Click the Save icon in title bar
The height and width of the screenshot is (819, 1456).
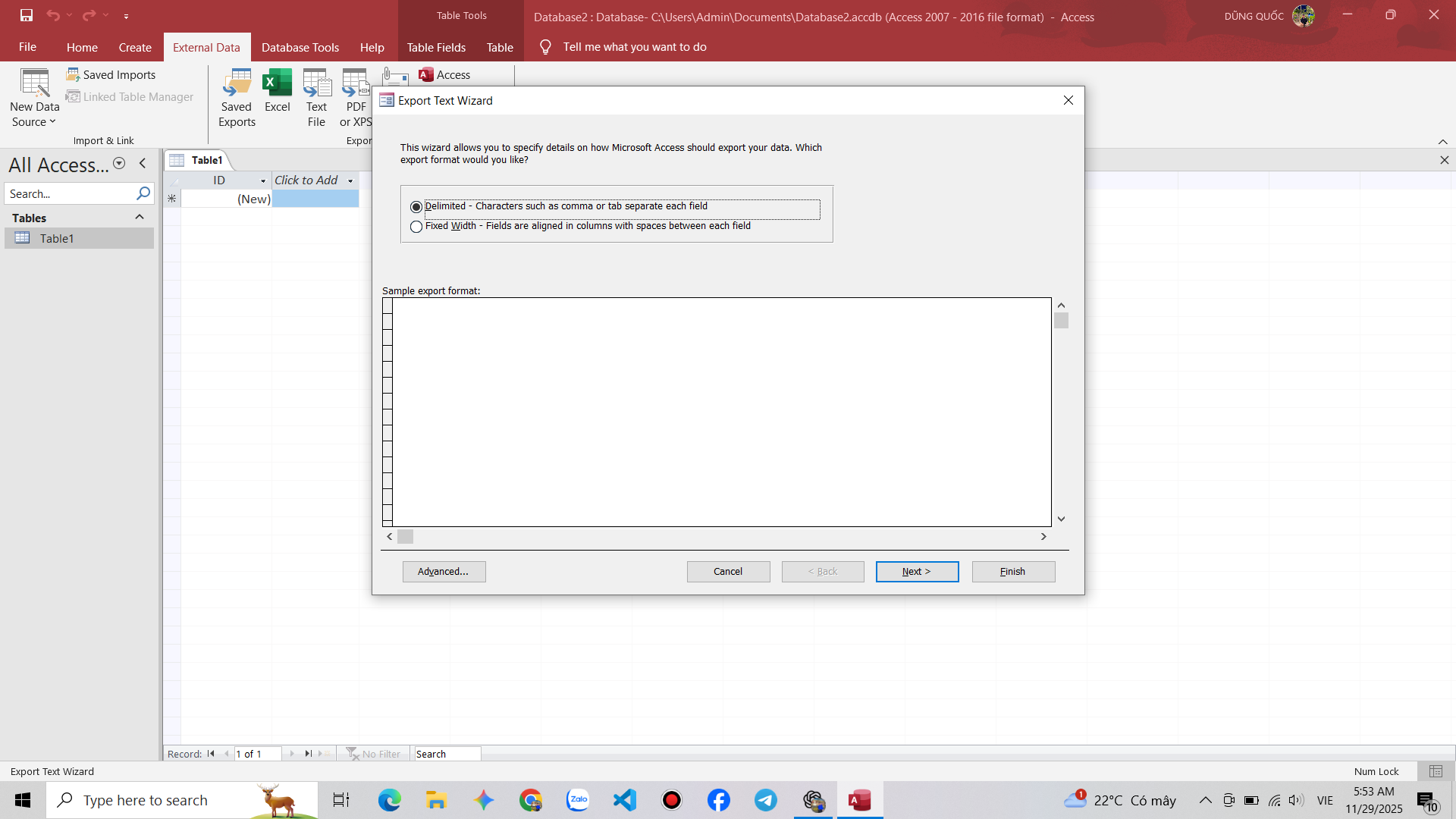coord(27,15)
